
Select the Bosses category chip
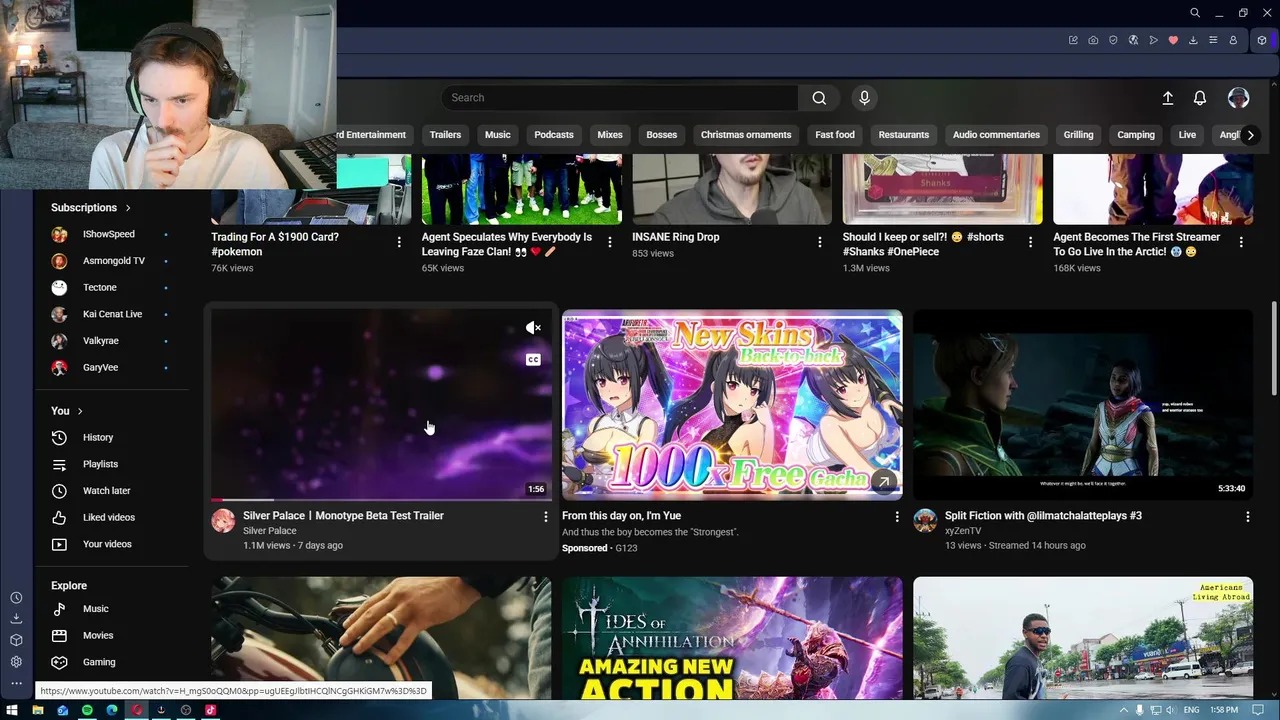(661, 135)
